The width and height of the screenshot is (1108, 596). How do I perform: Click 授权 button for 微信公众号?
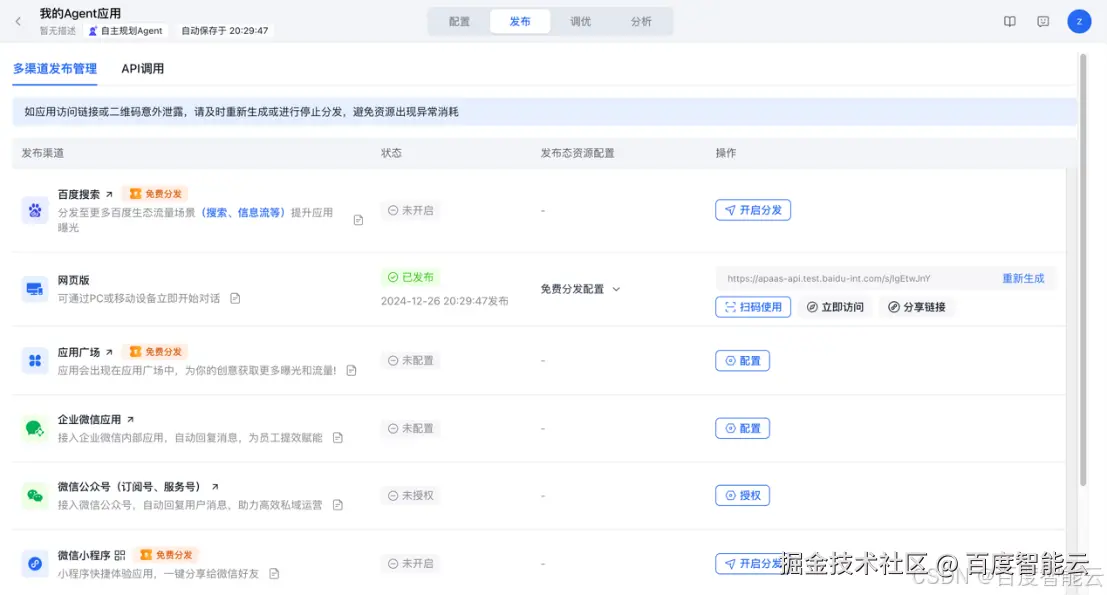pyautogui.click(x=742, y=495)
